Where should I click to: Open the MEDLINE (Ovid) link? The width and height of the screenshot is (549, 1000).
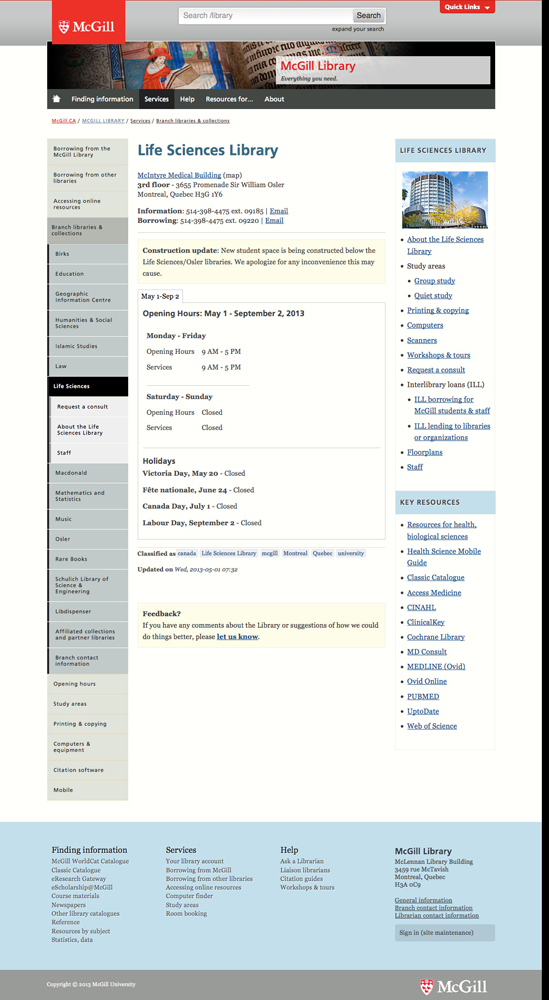(436, 666)
